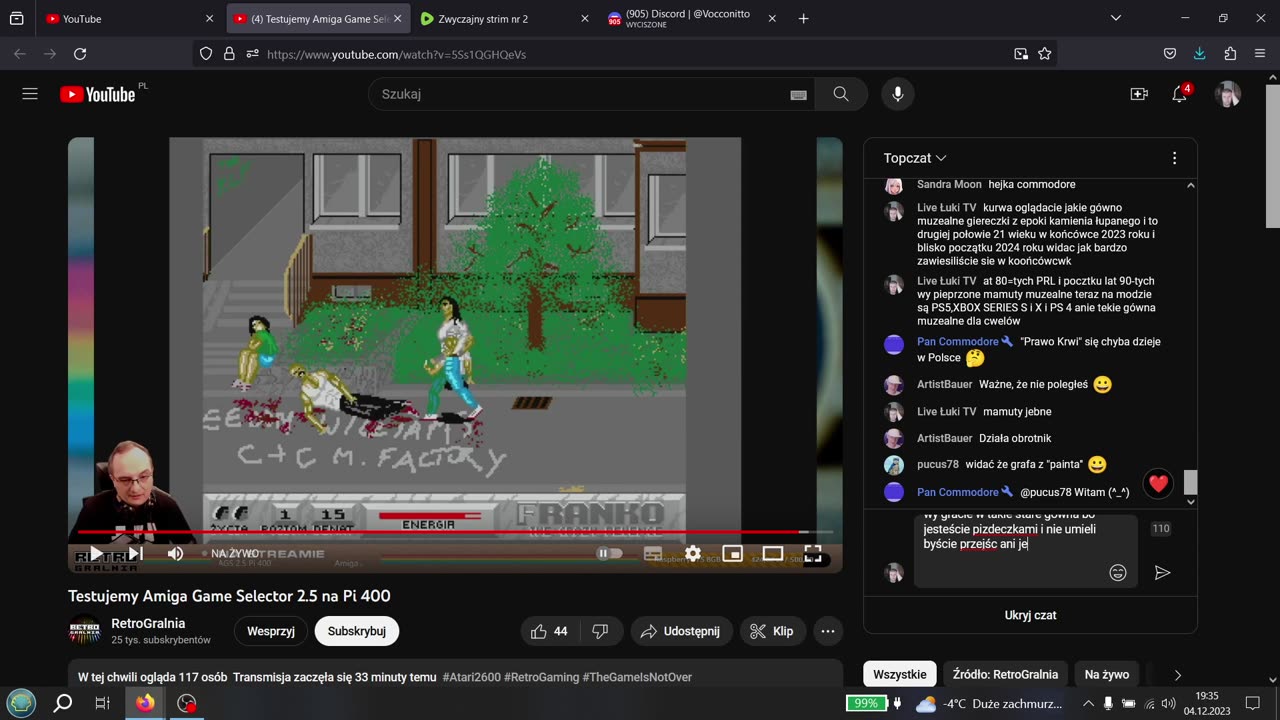Send the chat message
The height and width of the screenshot is (720, 1280).
point(1162,573)
